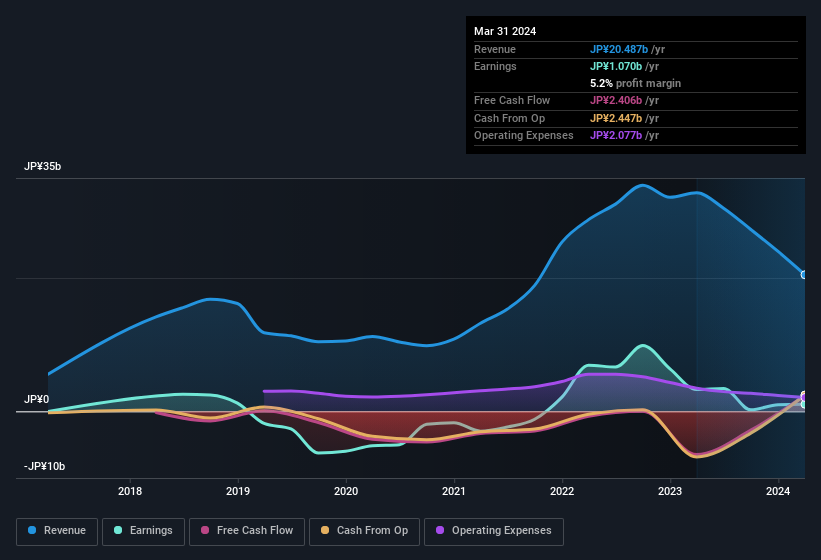This screenshot has height=560, width=821.
Task: Click the JP¥2.406b free cash flow value
Action: pyautogui.click(x=616, y=100)
